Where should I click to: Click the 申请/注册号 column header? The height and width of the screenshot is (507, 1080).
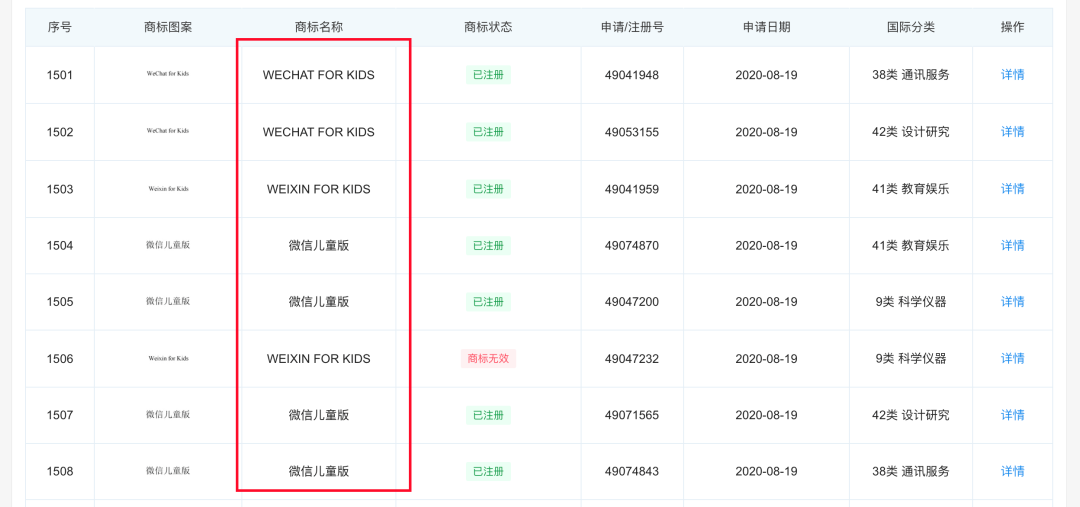tap(632, 28)
